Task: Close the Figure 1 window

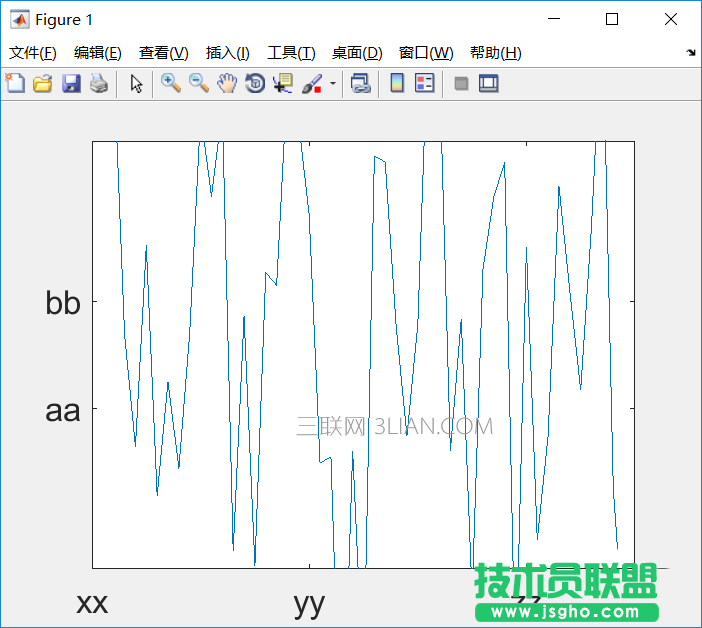Action: (x=671, y=19)
